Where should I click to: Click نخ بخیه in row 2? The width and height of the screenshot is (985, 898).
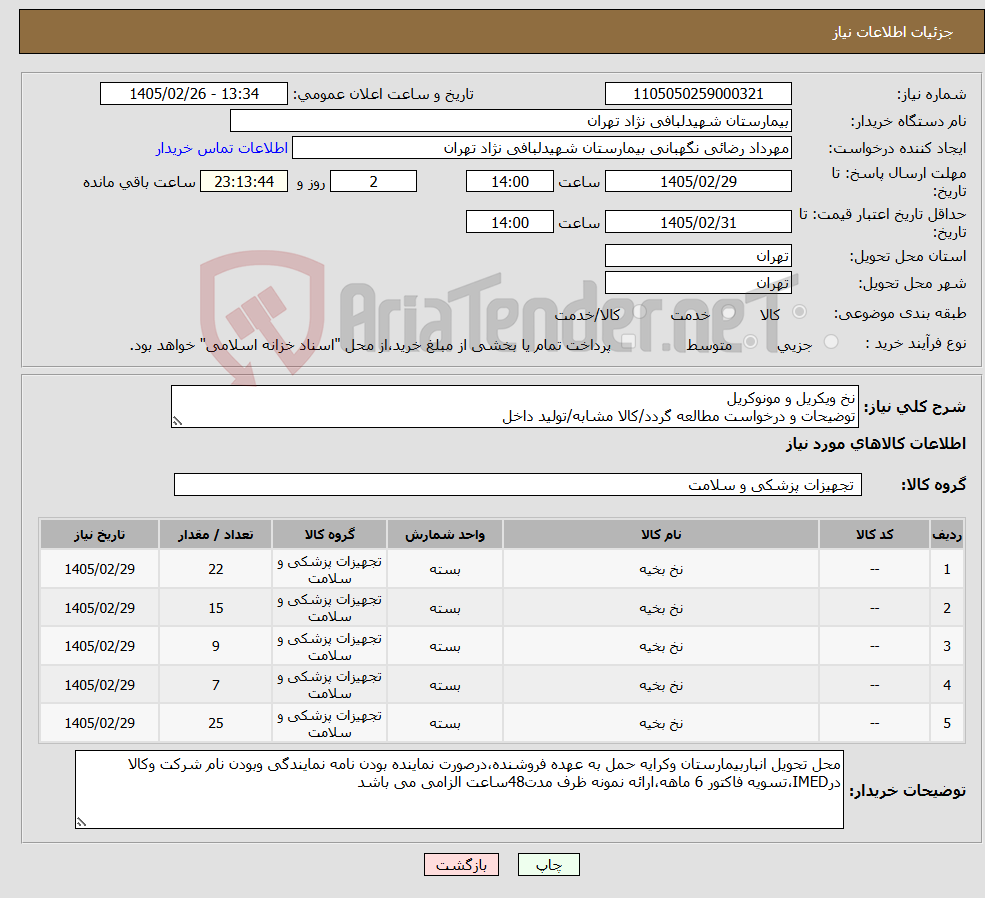(x=661, y=609)
